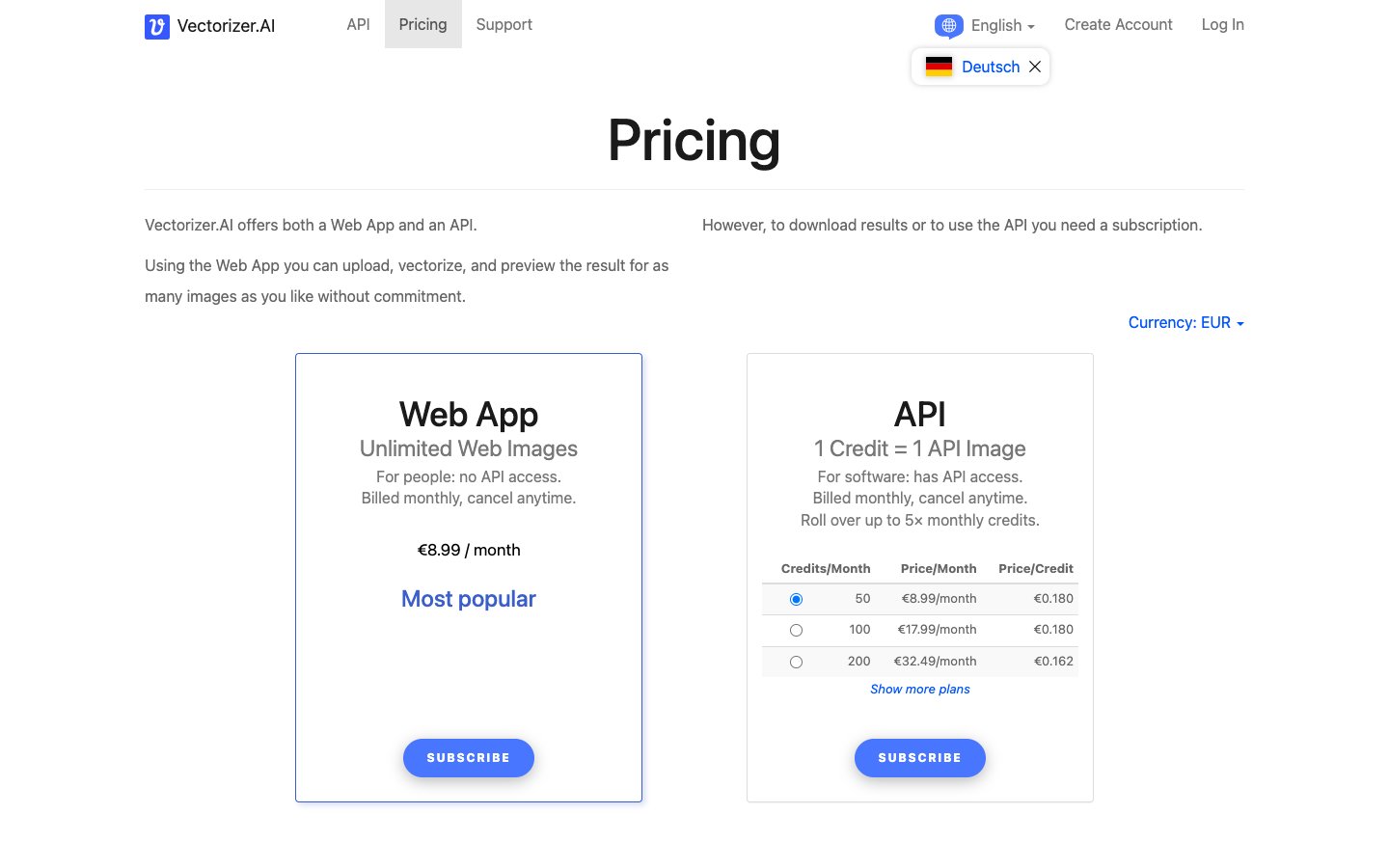Click the Vectorizer.AI logo icon
The image size is (1389, 868).
[157, 26]
